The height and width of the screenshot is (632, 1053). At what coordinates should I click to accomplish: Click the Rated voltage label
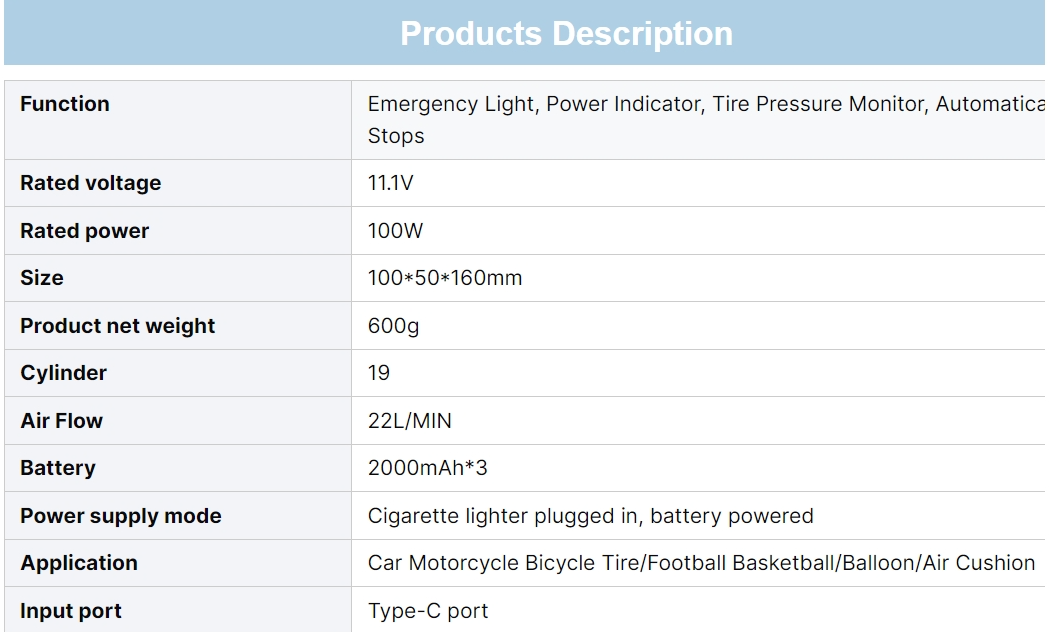(90, 183)
